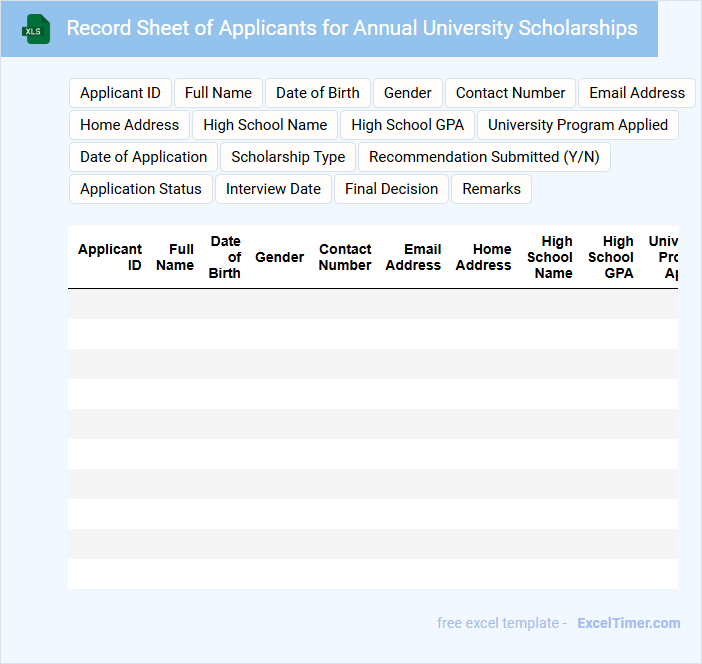Select the Final Decision tag

click(x=391, y=189)
